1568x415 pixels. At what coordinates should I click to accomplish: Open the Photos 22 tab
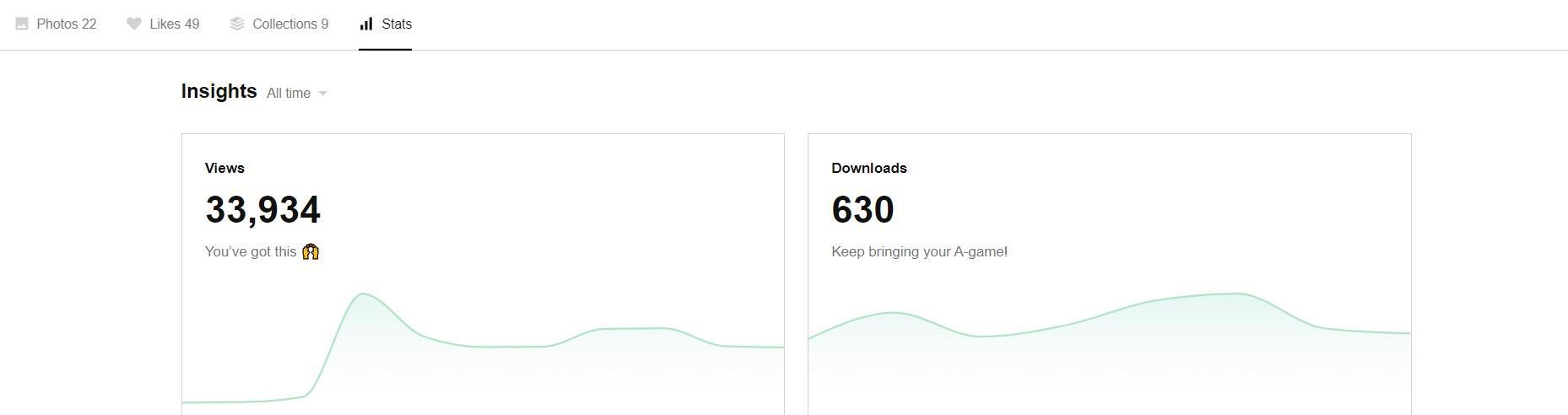point(66,24)
